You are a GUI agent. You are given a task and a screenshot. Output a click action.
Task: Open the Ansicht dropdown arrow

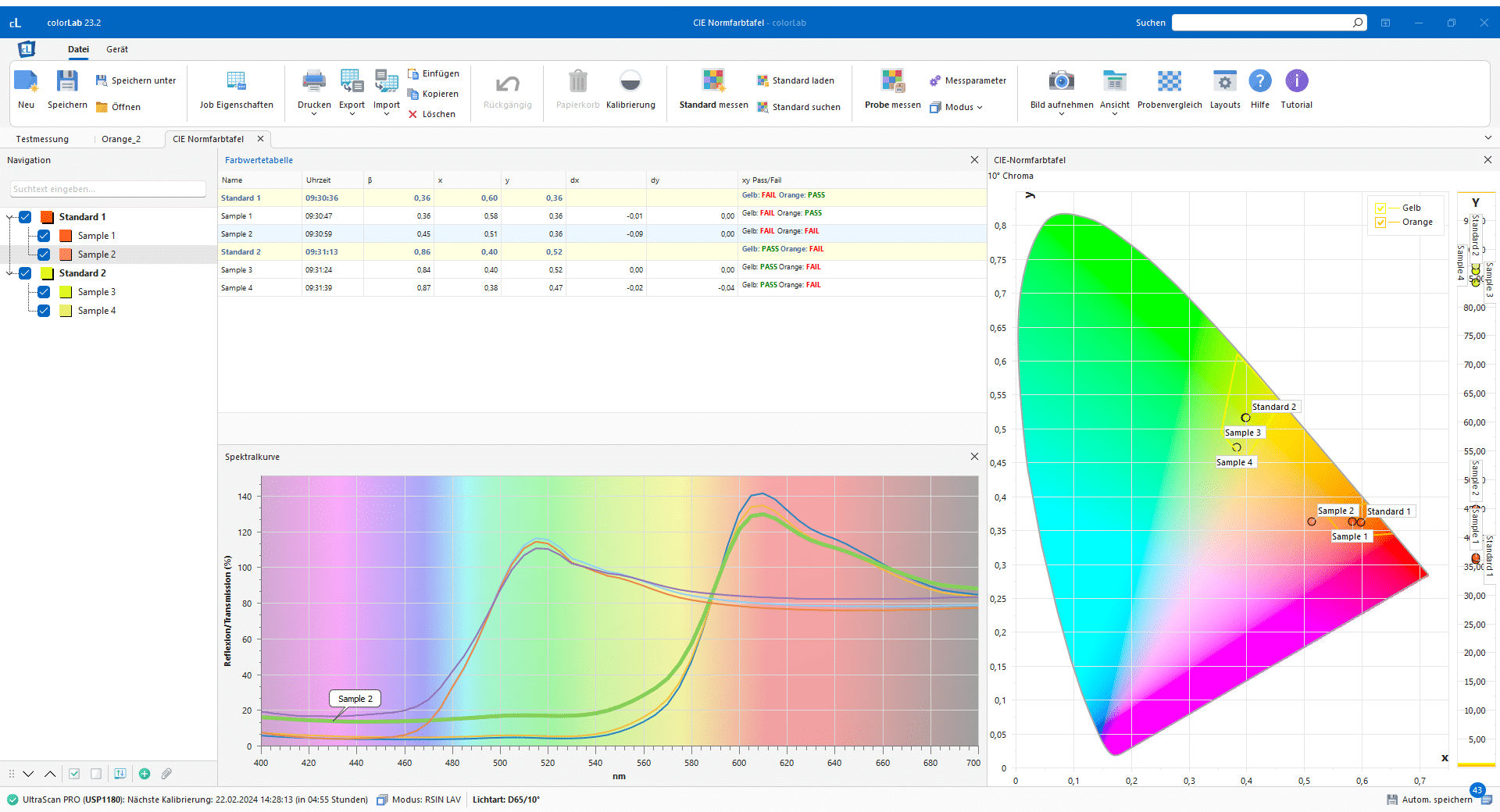[x=1115, y=115]
